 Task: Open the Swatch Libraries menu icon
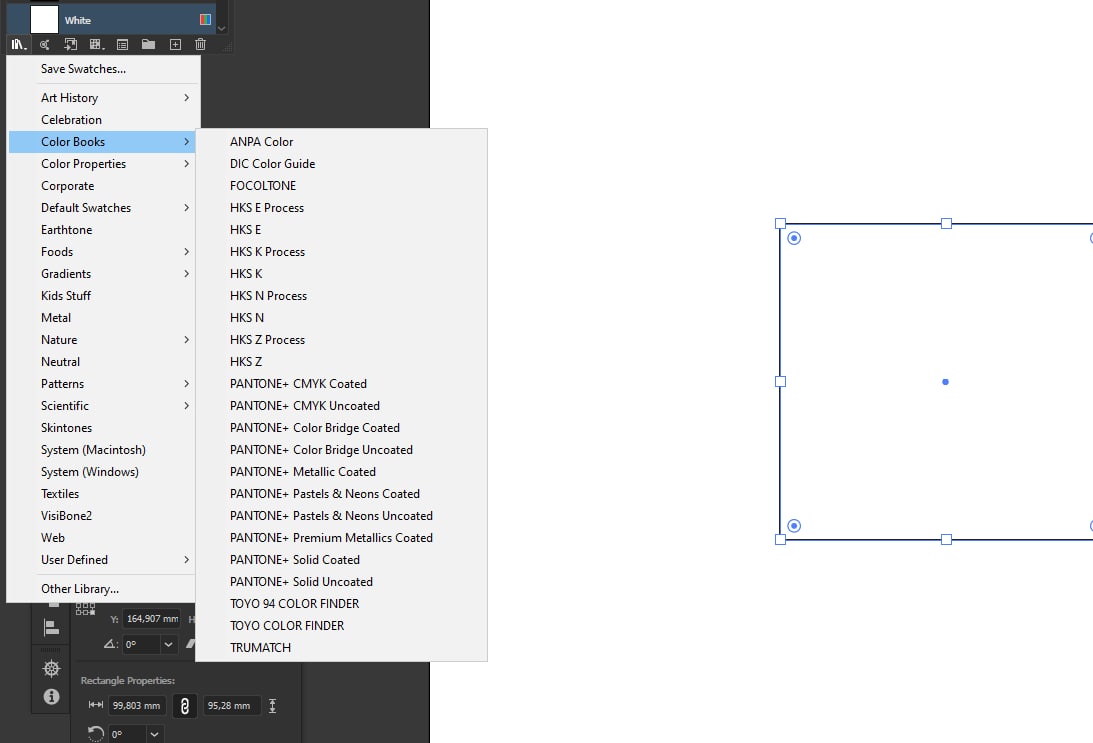pyautogui.click(x=19, y=45)
